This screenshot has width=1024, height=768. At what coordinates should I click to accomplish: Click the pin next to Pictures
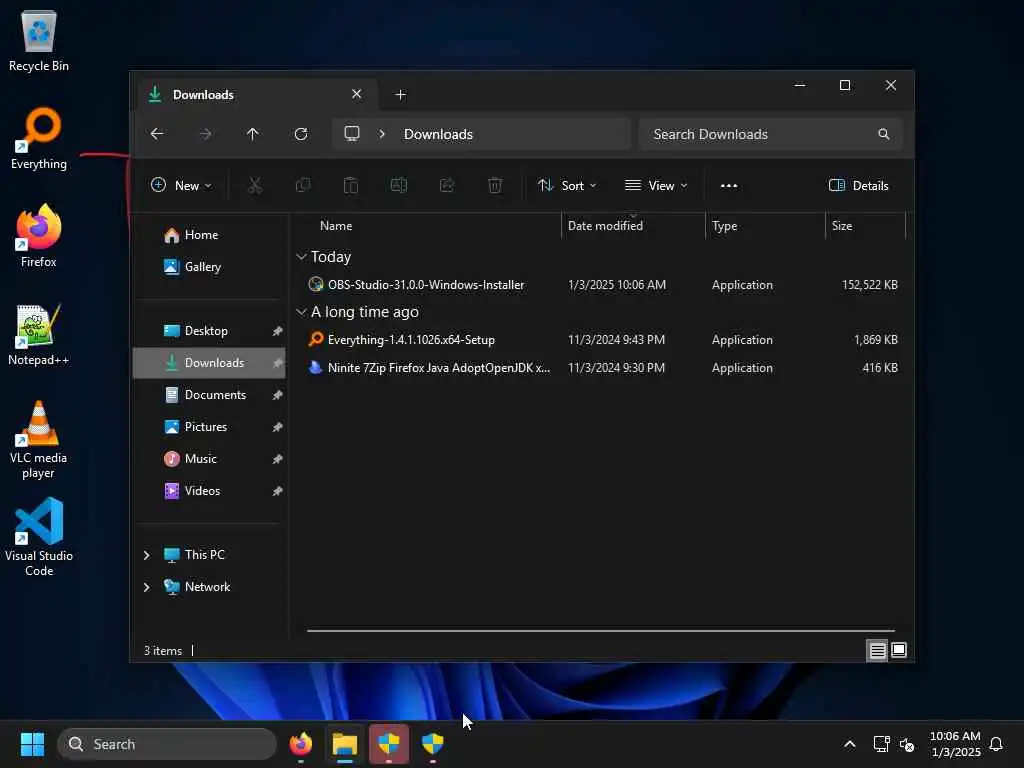click(278, 427)
